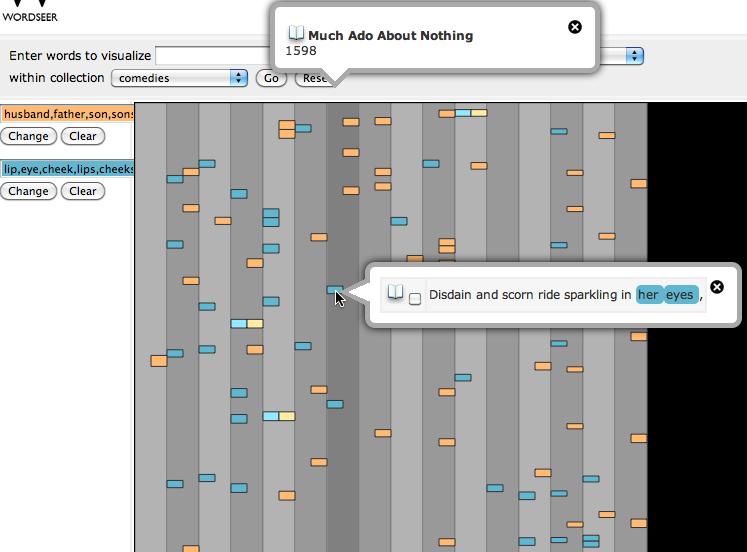Click Change under the husband,father,son word list
Image resolution: width=747 pixels, height=552 pixels.
coord(29,136)
